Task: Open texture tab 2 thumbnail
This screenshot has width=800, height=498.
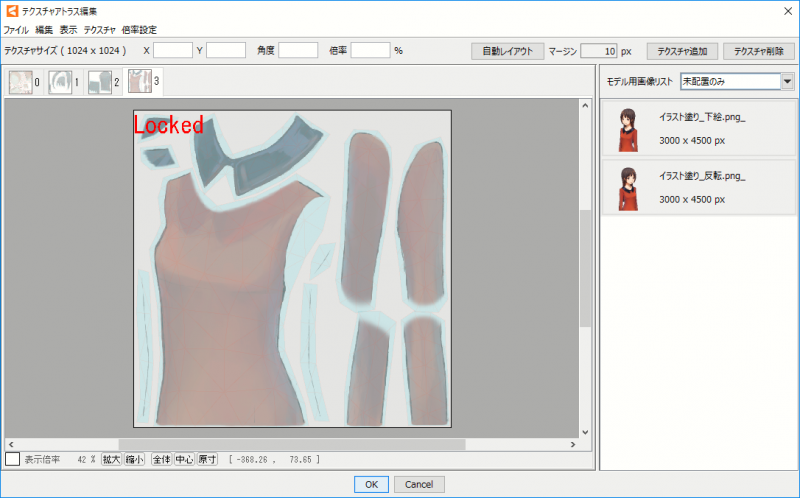Action: [104, 82]
